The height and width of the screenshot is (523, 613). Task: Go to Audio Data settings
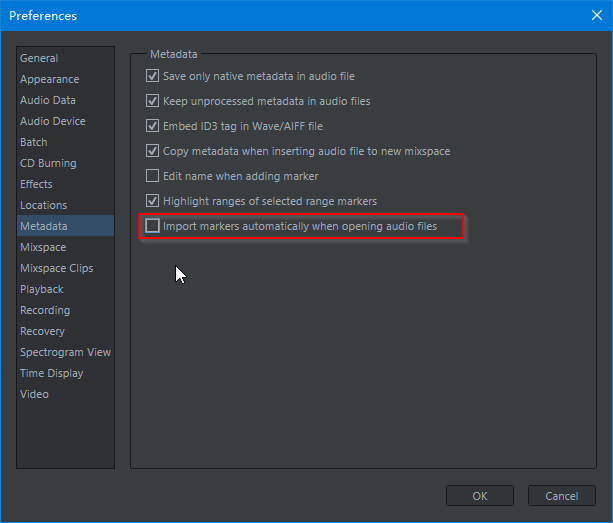click(x=48, y=100)
